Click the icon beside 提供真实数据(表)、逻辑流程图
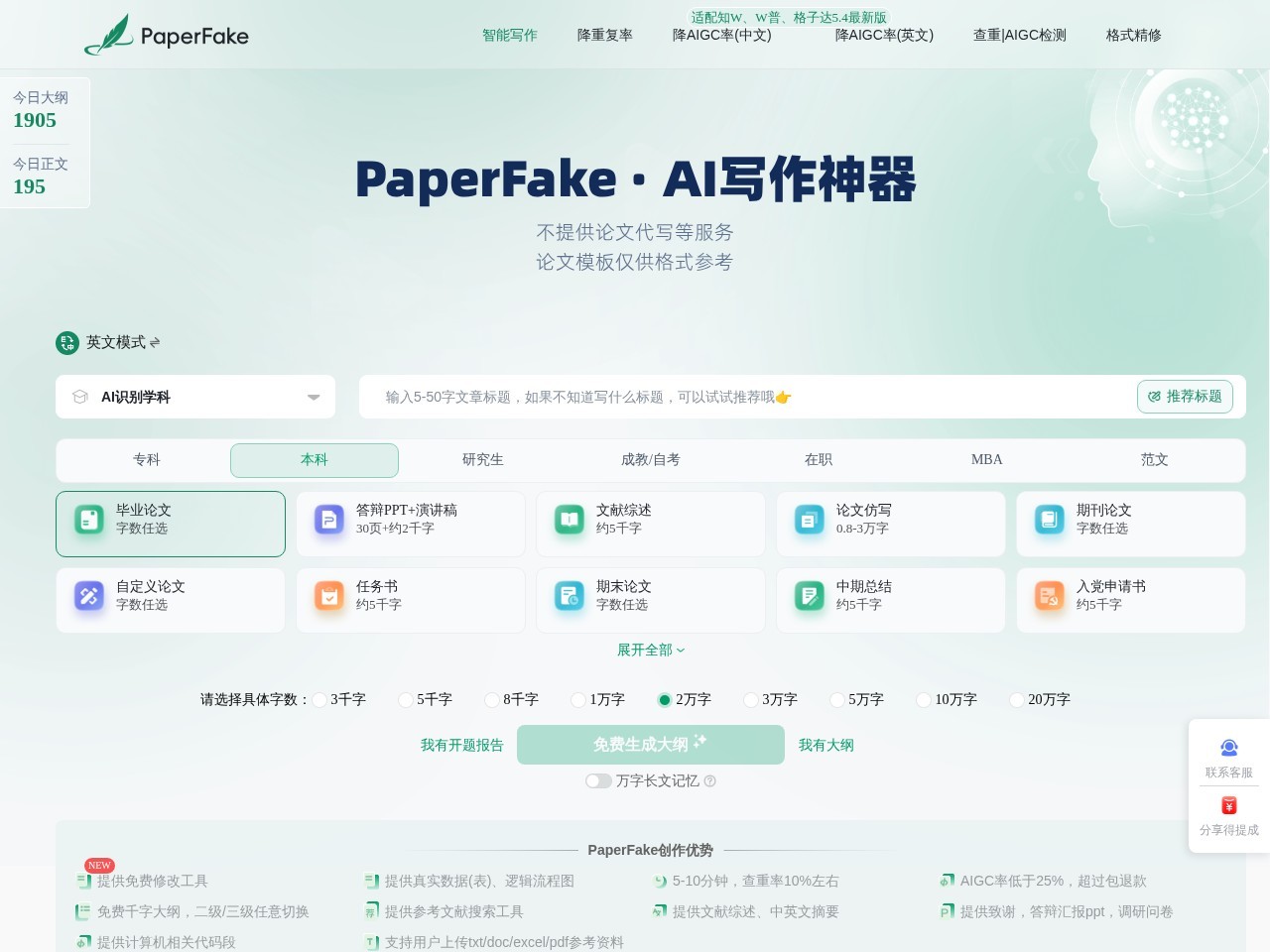Viewport: 1270px width, 952px height. (x=372, y=881)
